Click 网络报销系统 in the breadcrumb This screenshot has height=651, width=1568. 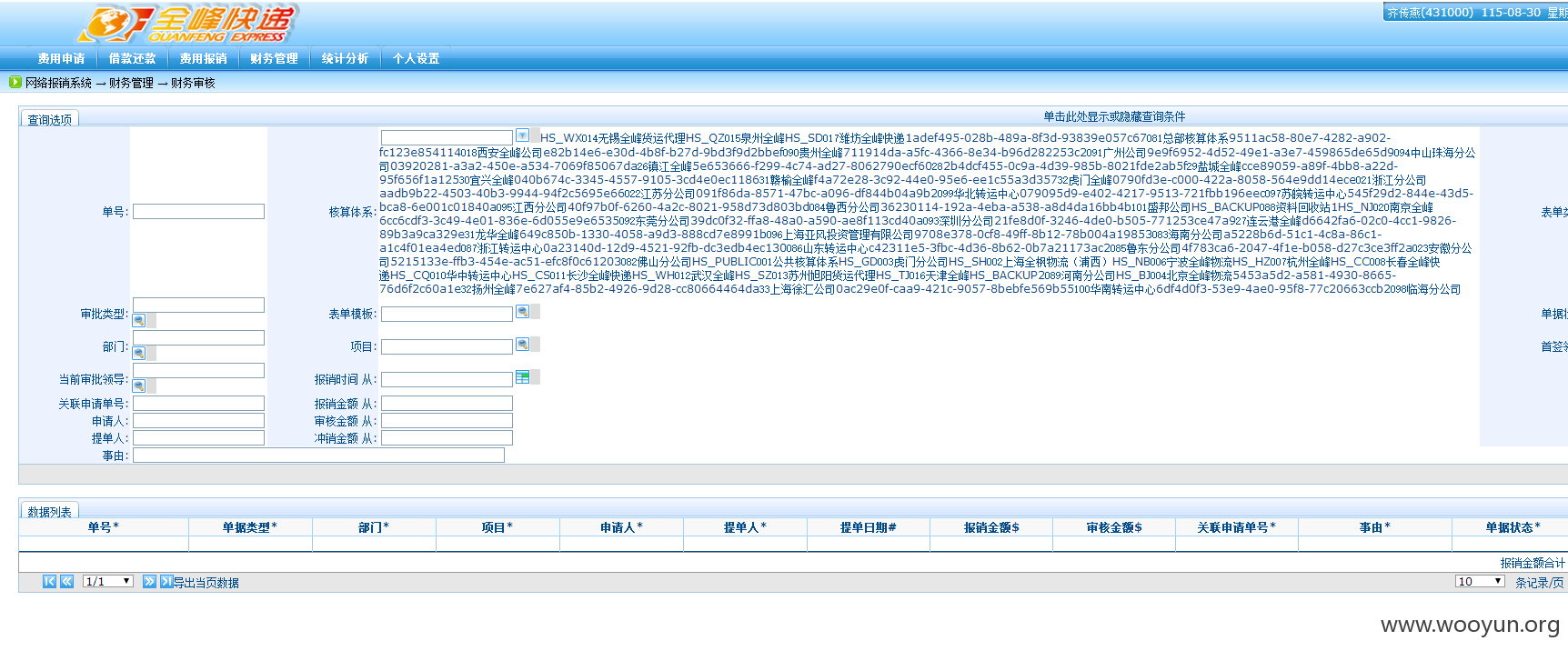(58, 83)
